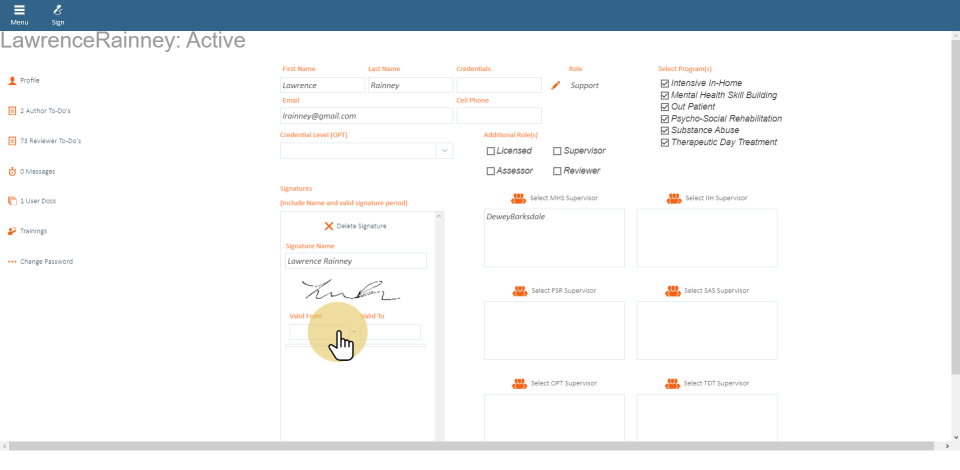Open 1 User Docs sidebar link
This screenshot has height=470, width=960.
tap(37, 201)
